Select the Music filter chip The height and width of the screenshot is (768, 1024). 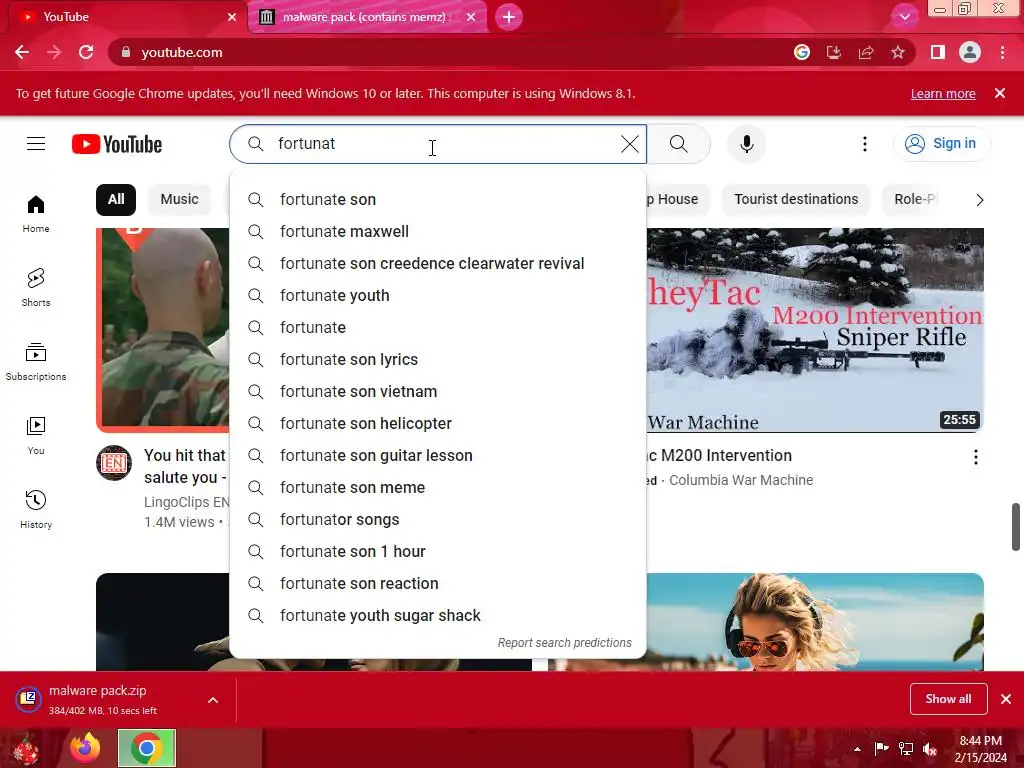(x=179, y=199)
